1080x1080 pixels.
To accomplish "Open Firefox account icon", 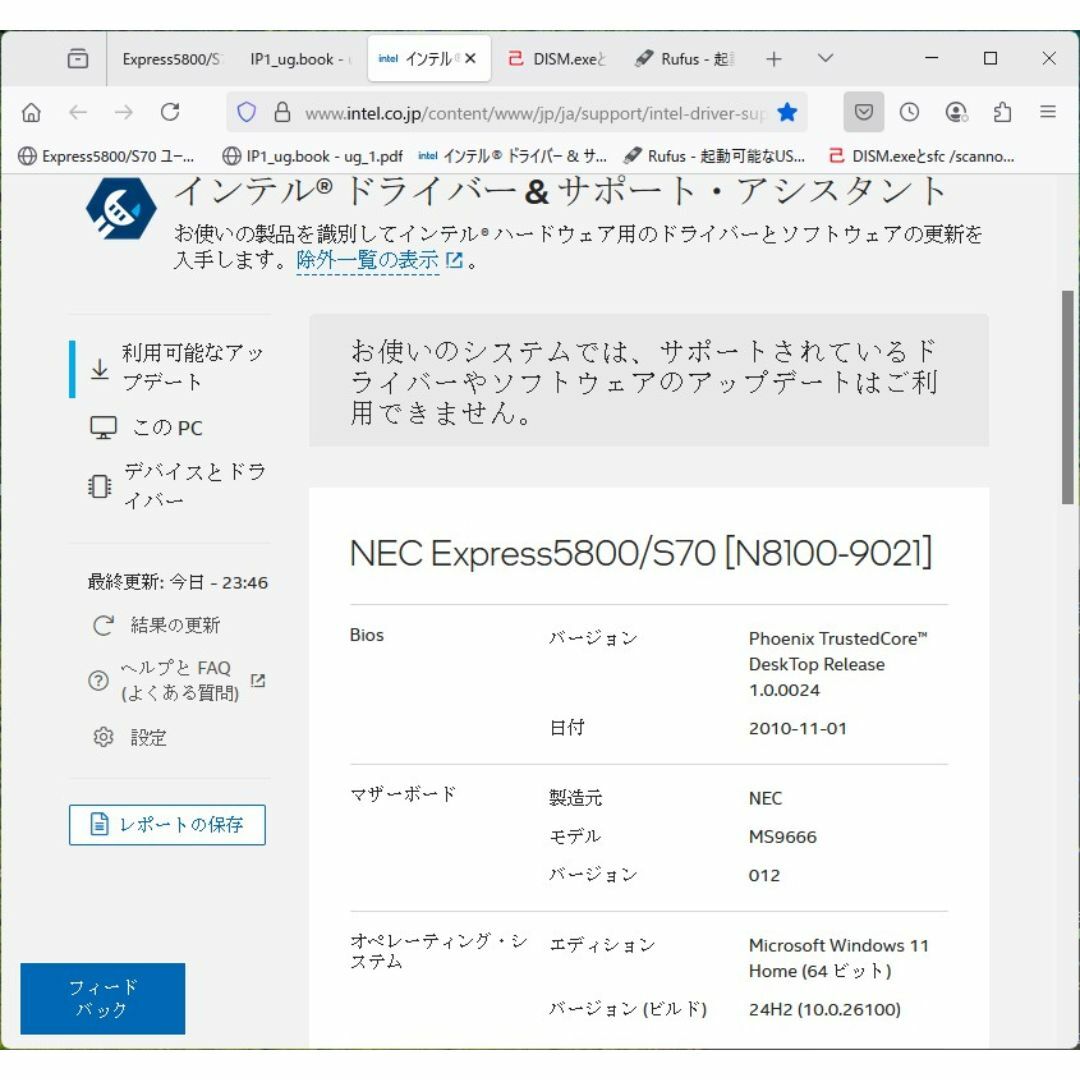I will pos(956,112).
